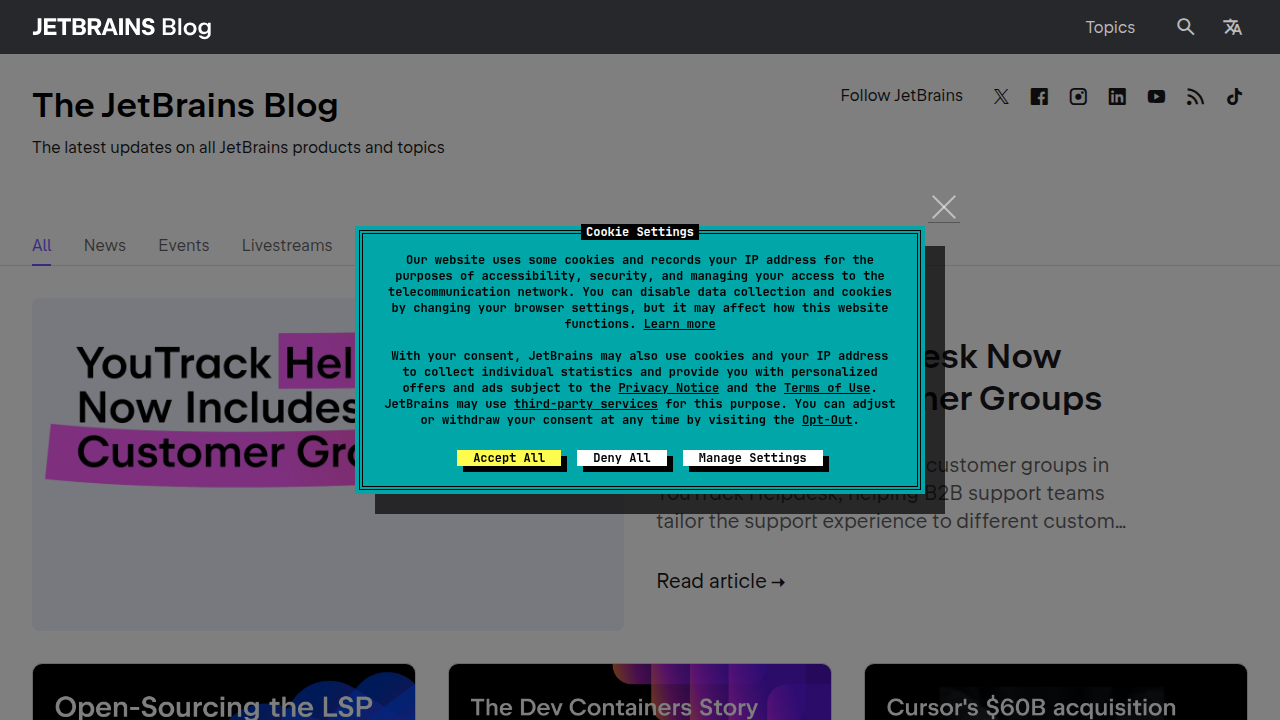Switch to the Events tab

click(184, 245)
